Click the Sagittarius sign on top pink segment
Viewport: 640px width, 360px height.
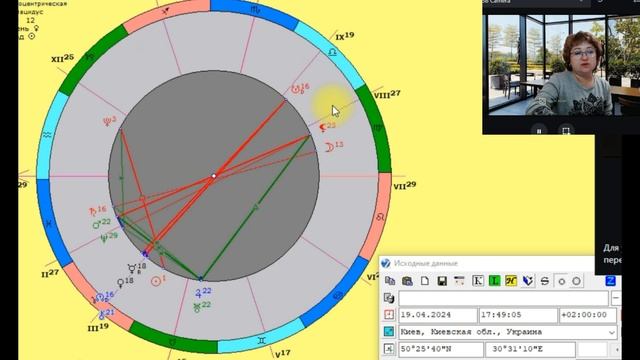click(165, 11)
